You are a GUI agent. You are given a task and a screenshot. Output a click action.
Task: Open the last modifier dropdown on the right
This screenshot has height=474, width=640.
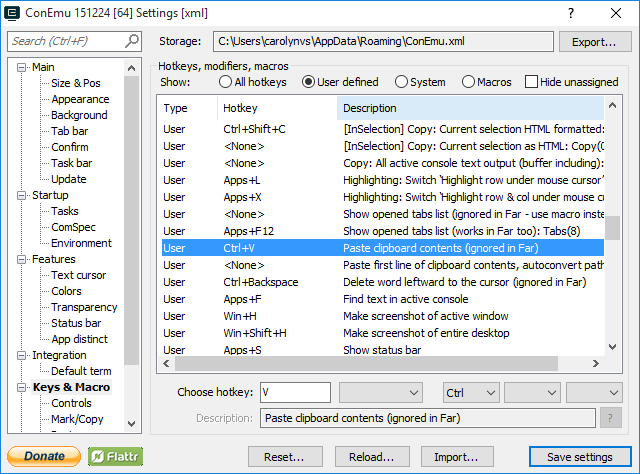tap(594, 392)
